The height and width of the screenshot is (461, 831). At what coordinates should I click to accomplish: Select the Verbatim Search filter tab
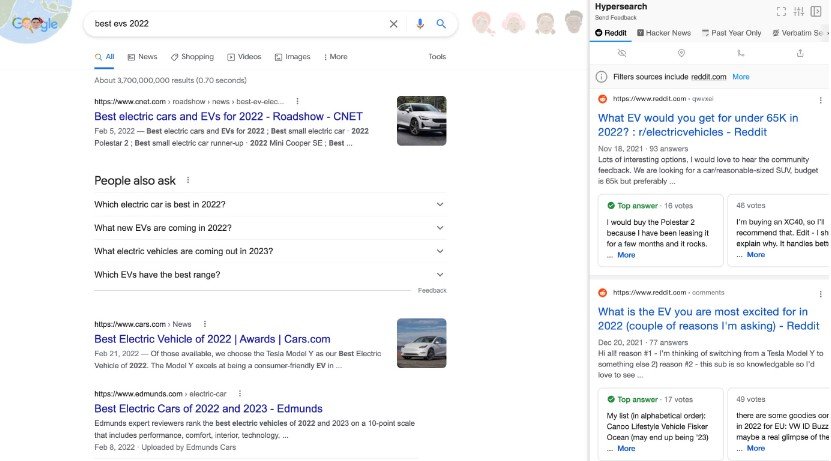(x=800, y=33)
